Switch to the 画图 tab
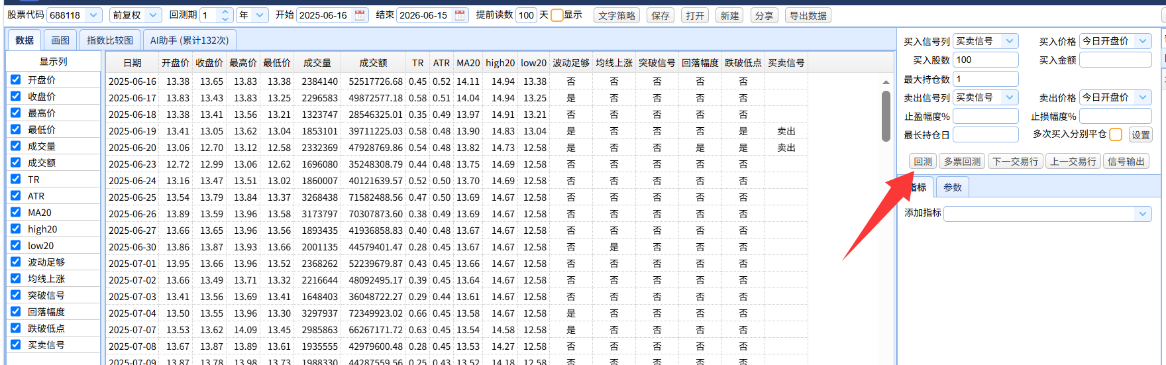Viewport: 1166px width, 365px height. pos(61,40)
